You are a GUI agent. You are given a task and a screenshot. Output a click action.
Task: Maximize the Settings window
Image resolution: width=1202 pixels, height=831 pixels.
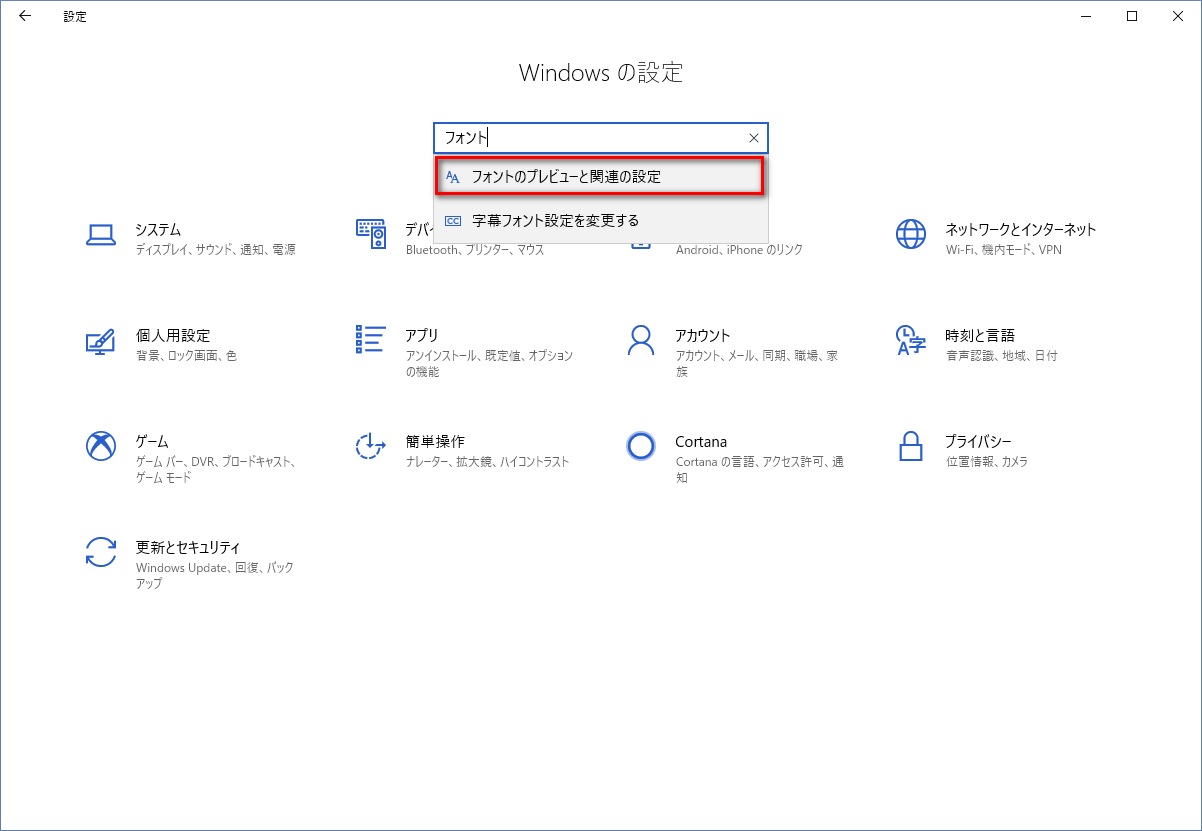click(1132, 16)
